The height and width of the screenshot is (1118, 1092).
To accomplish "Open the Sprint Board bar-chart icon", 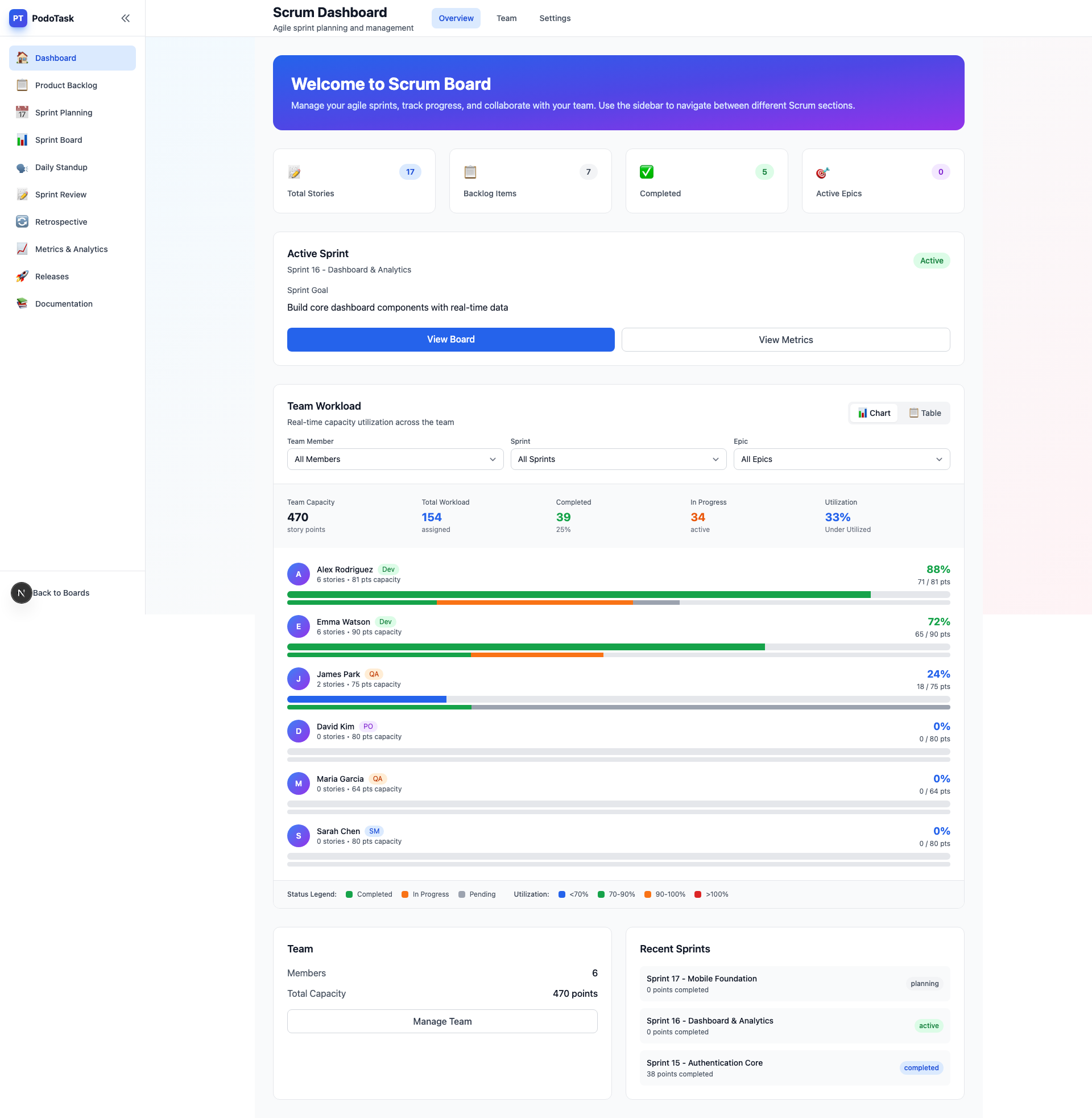I will tap(22, 140).
